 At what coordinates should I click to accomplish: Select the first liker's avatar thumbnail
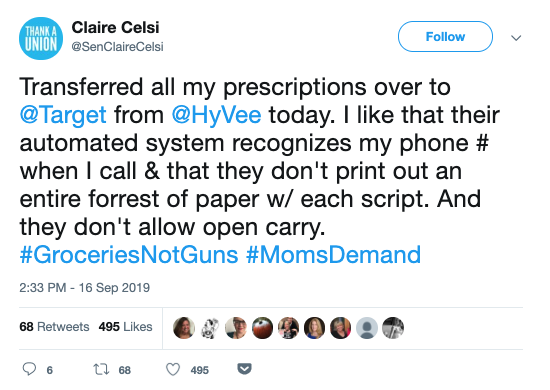184,328
